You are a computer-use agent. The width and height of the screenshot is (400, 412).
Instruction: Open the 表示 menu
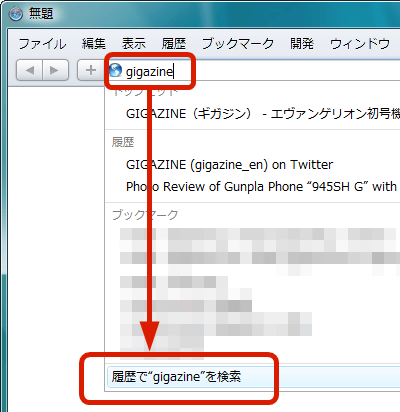pos(134,44)
